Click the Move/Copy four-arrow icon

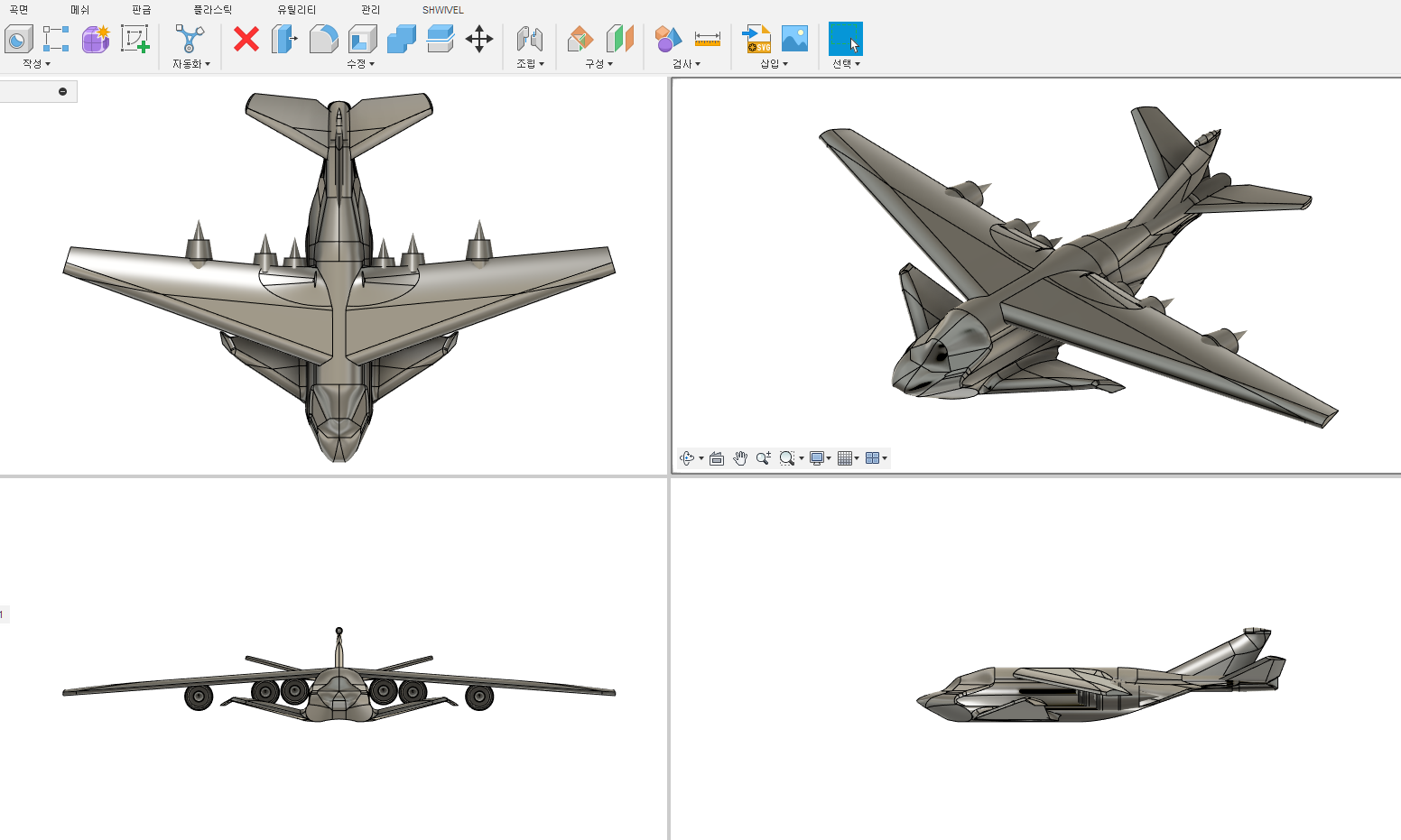click(x=478, y=39)
